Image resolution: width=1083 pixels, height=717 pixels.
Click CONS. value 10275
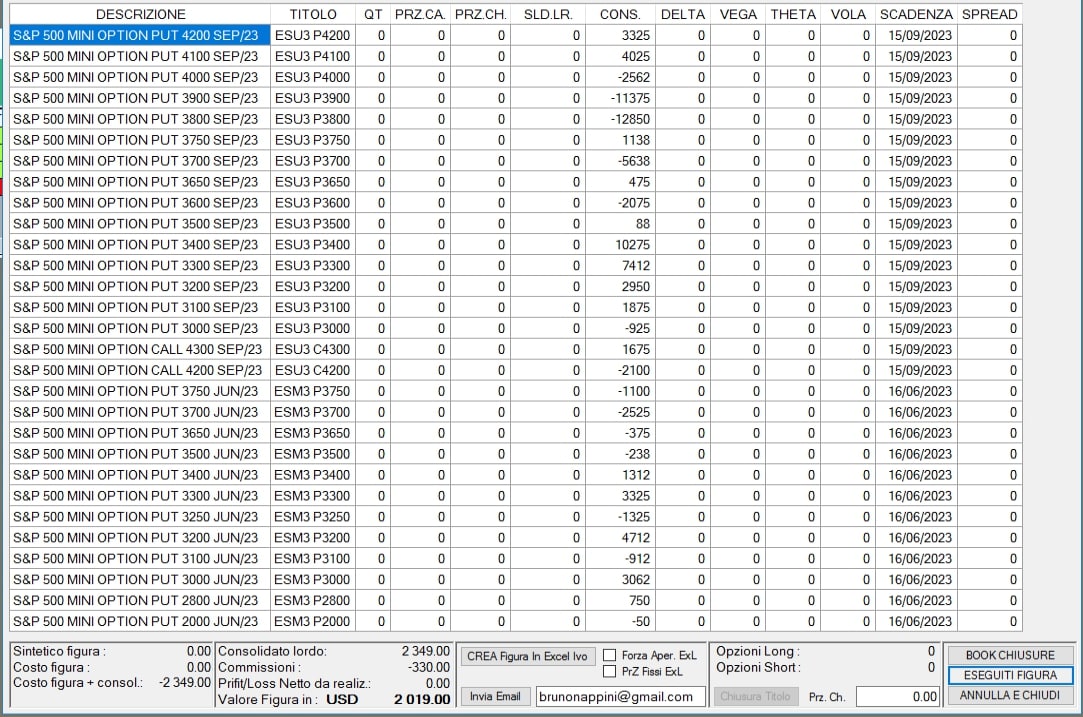click(620, 245)
